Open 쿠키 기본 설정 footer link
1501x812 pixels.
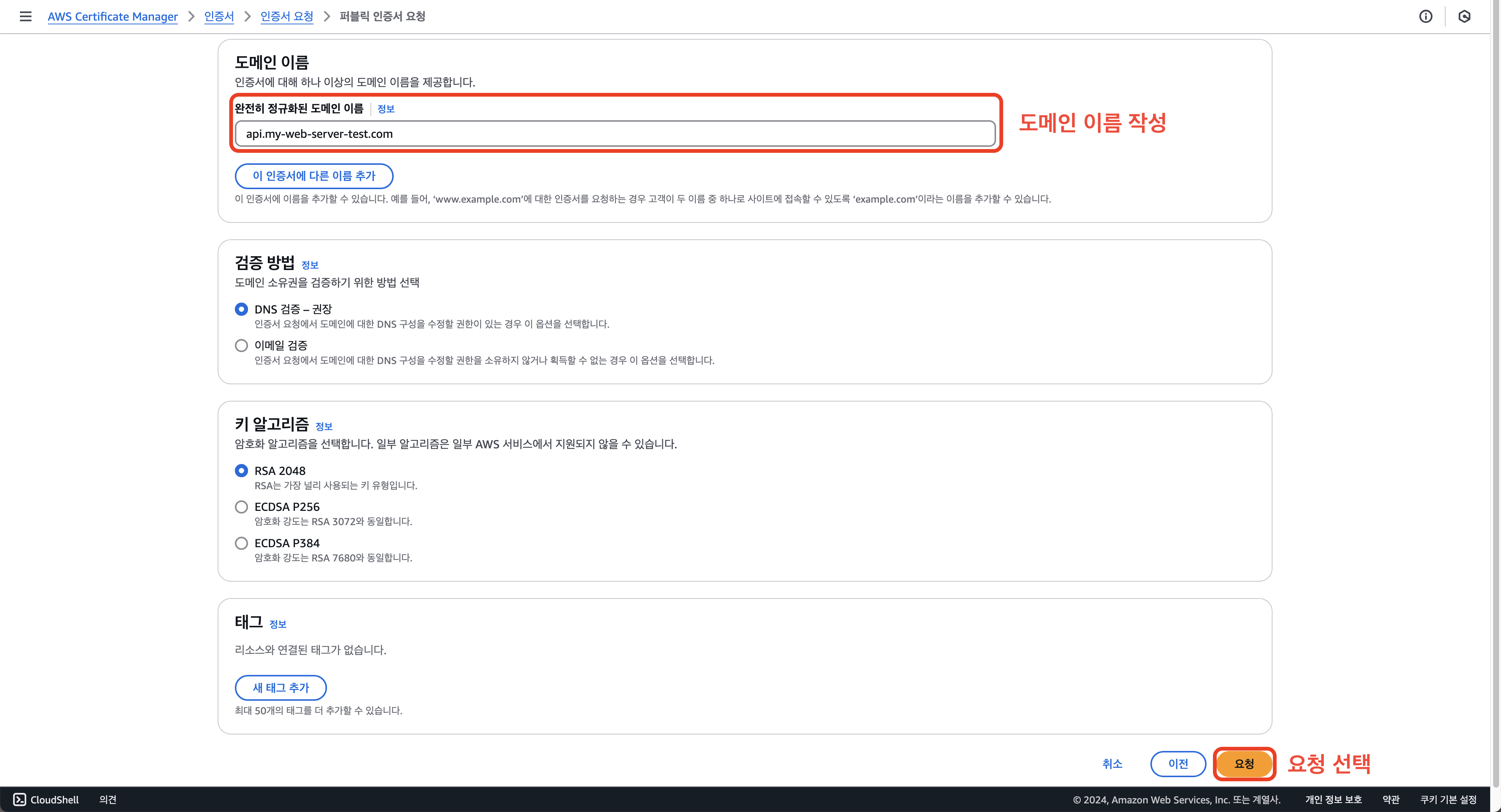click(x=1448, y=800)
